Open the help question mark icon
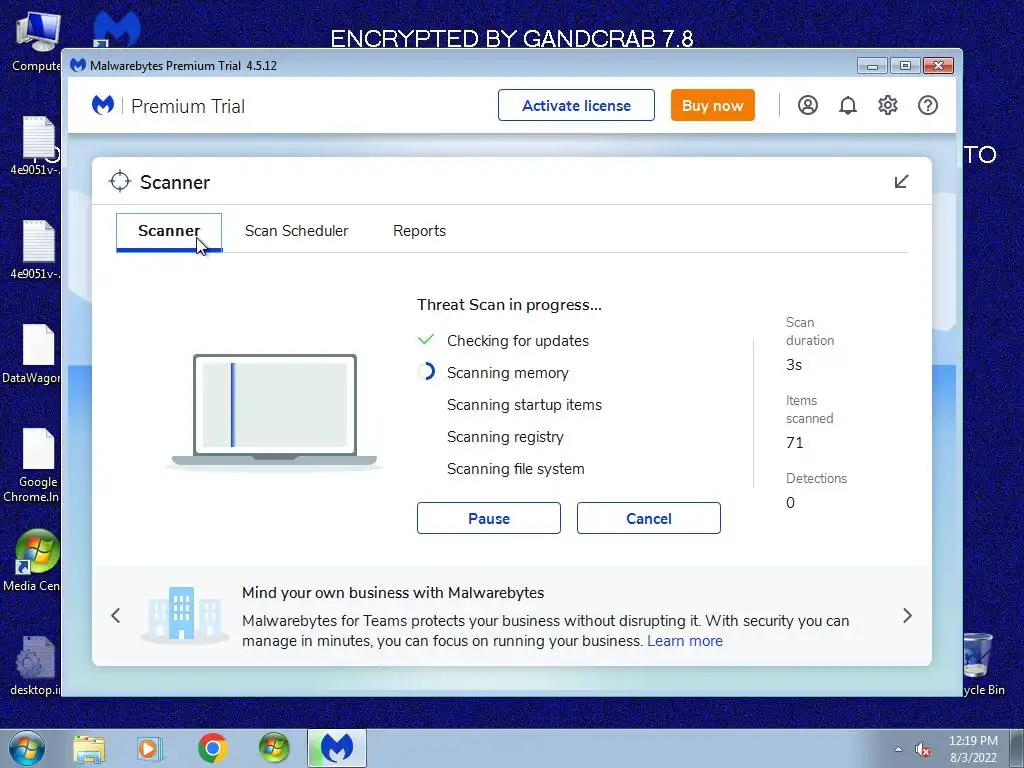Viewport: 1024px width, 768px height. tap(927, 105)
